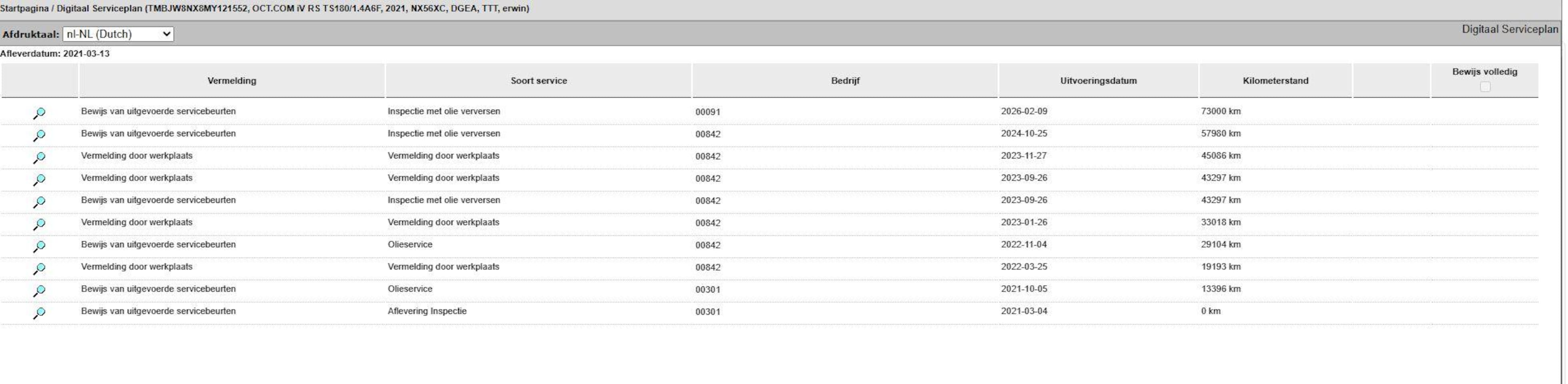
Task: View details of the 45086 km workshop entry
Action: coord(39,158)
